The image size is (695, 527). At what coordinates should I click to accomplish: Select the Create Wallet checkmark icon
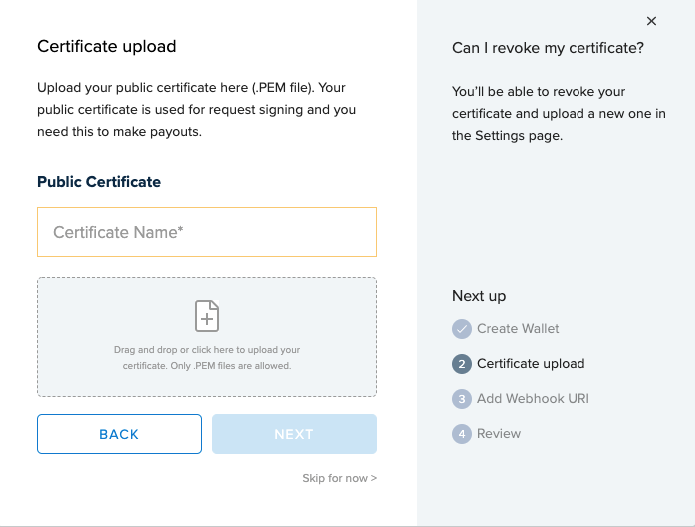(461, 329)
